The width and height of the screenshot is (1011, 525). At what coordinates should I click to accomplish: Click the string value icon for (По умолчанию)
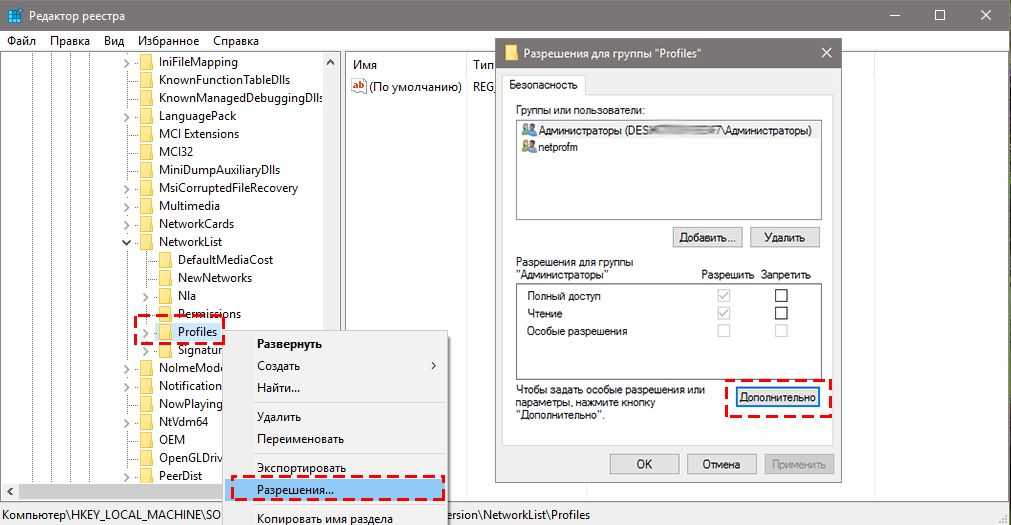[x=358, y=86]
